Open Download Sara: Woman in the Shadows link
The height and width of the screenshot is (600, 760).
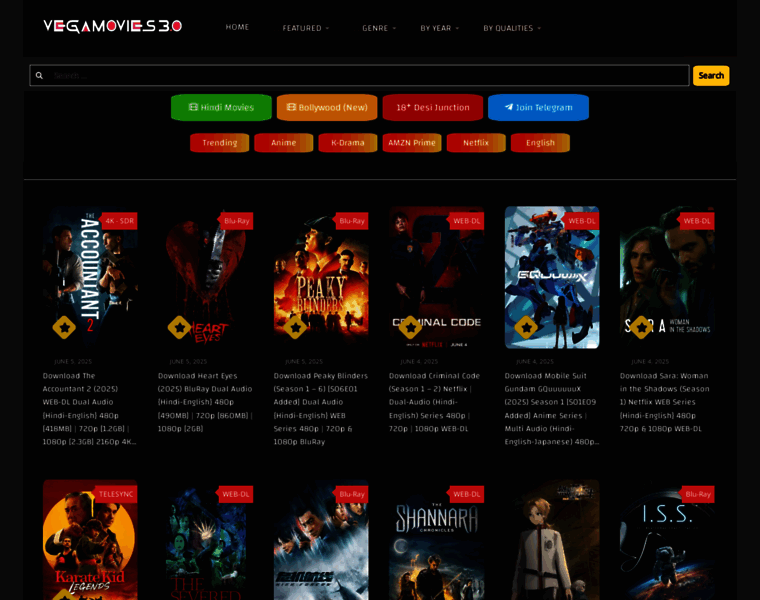(x=665, y=402)
